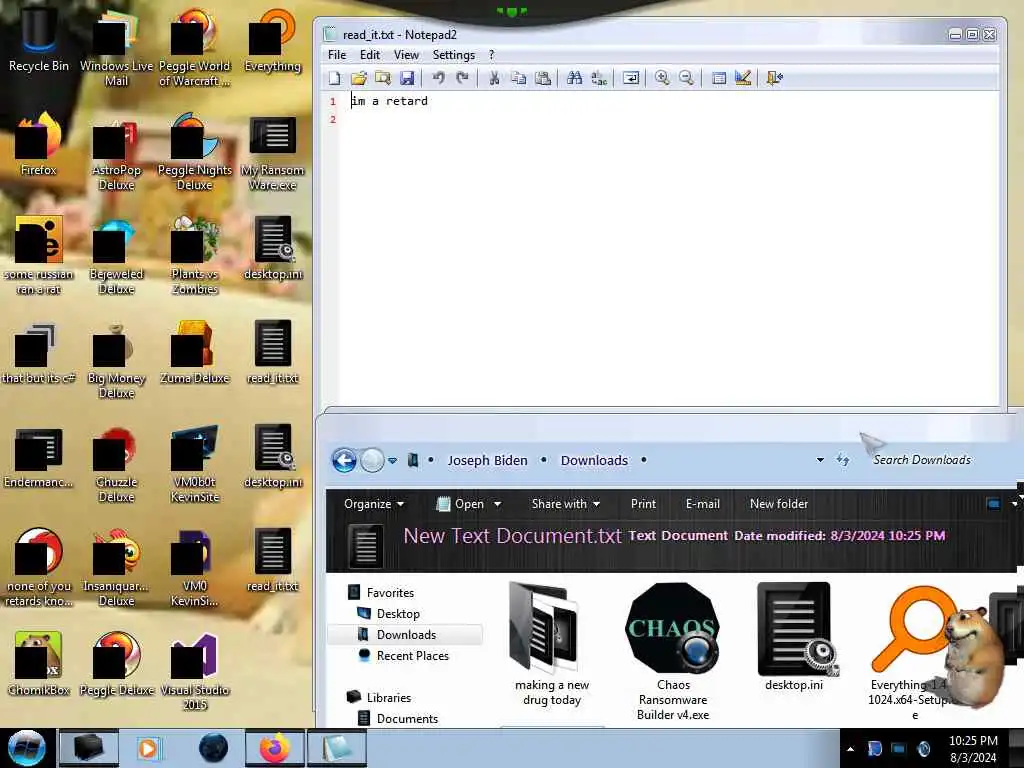Select the Everything setup installer file
Viewport: 1024px width, 768px height.
914,652
